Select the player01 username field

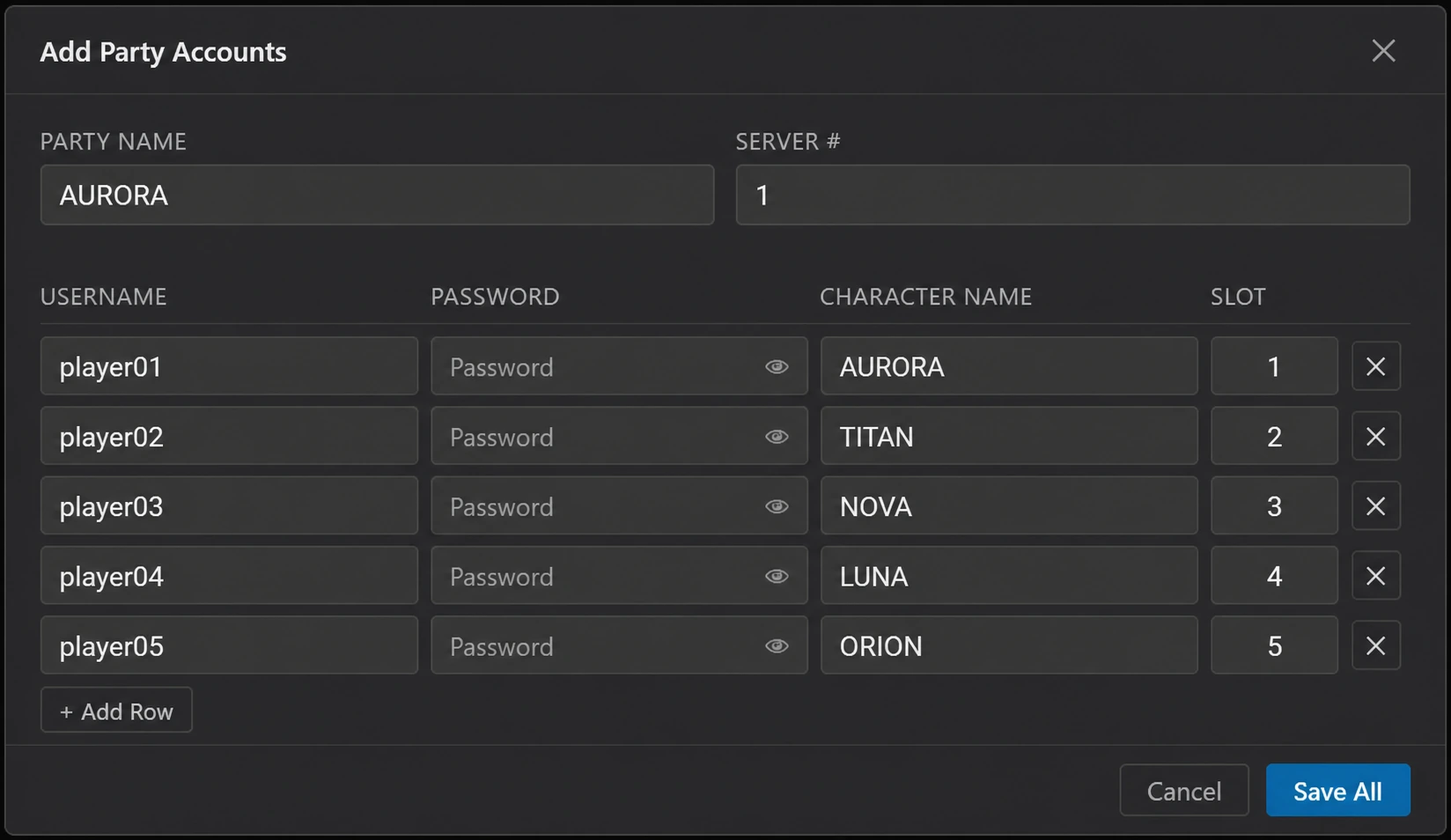pyautogui.click(x=229, y=365)
